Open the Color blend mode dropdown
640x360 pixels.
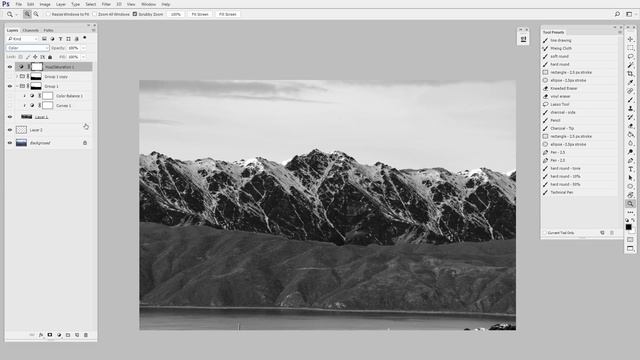point(28,48)
